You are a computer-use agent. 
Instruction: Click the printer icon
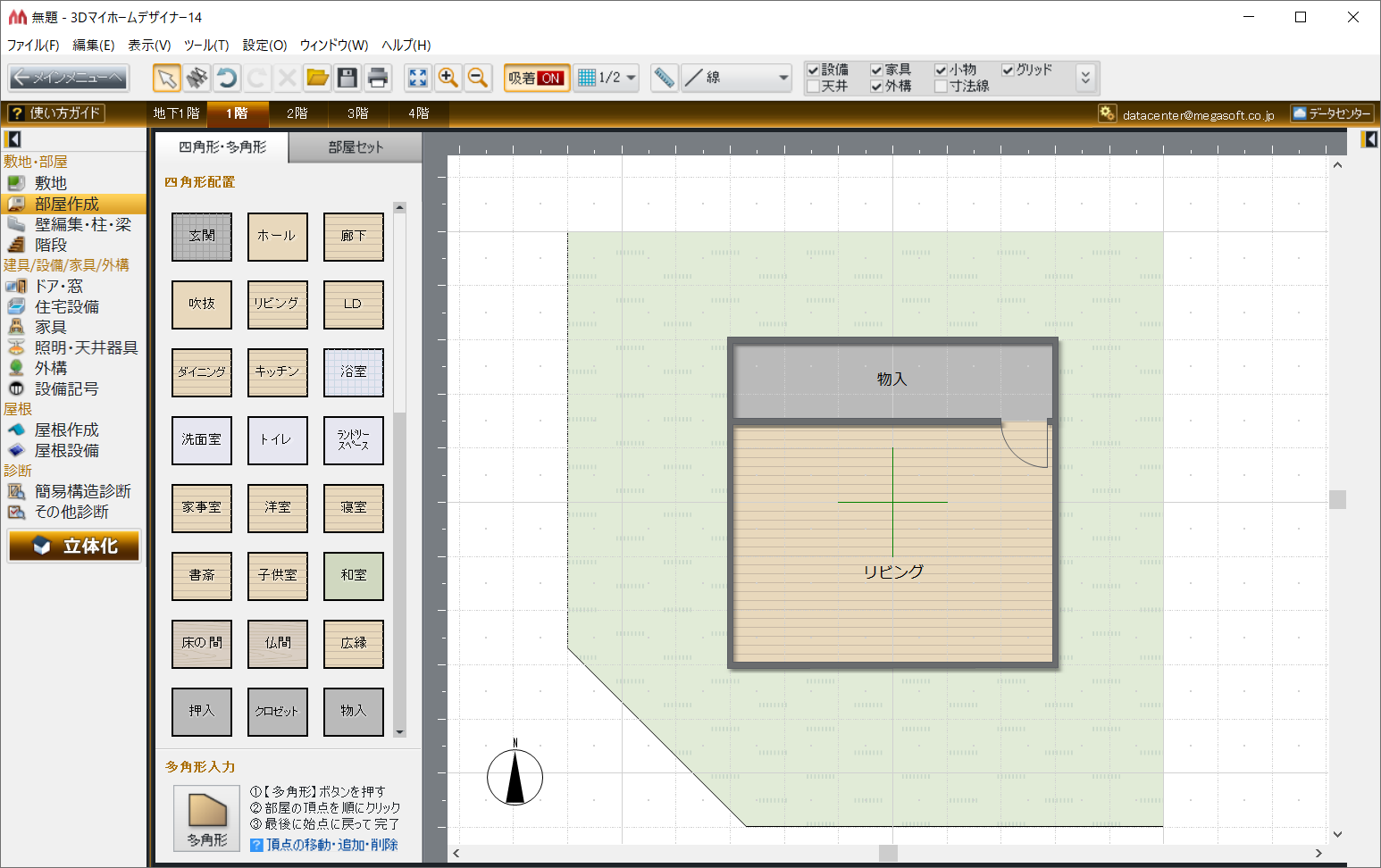(378, 79)
